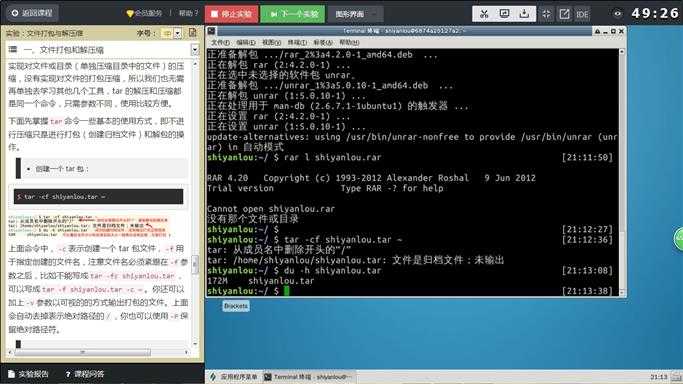The height and width of the screenshot is (384, 683).
Task: Open the tar command screenshot thumbnail
Action: click(x=89, y=226)
